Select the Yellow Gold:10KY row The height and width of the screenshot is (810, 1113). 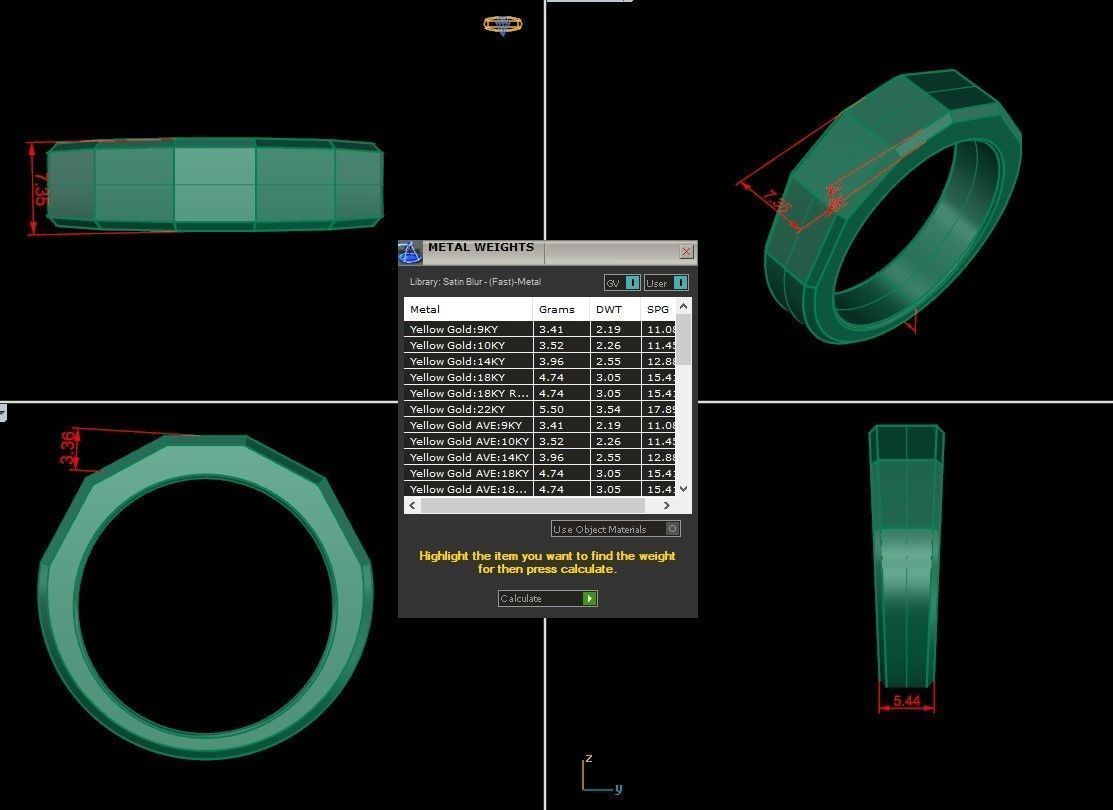539,346
